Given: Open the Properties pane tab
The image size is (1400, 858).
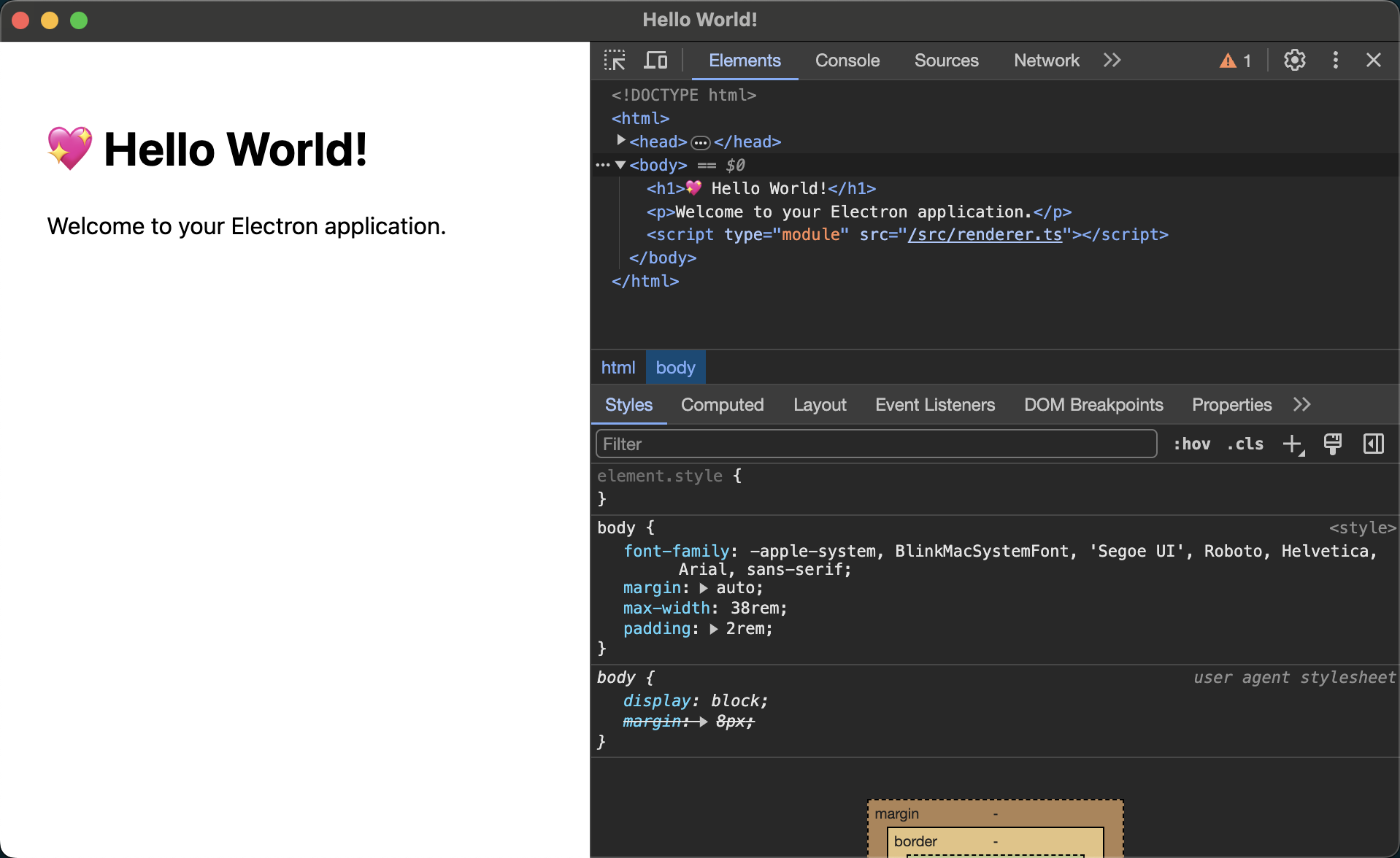Looking at the screenshot, I should click(1231, 405).
